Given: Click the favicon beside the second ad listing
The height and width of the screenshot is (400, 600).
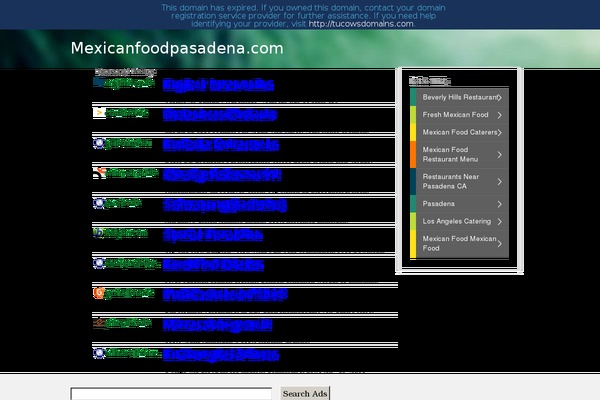Looking at the screenshot, I should [98, 113].
